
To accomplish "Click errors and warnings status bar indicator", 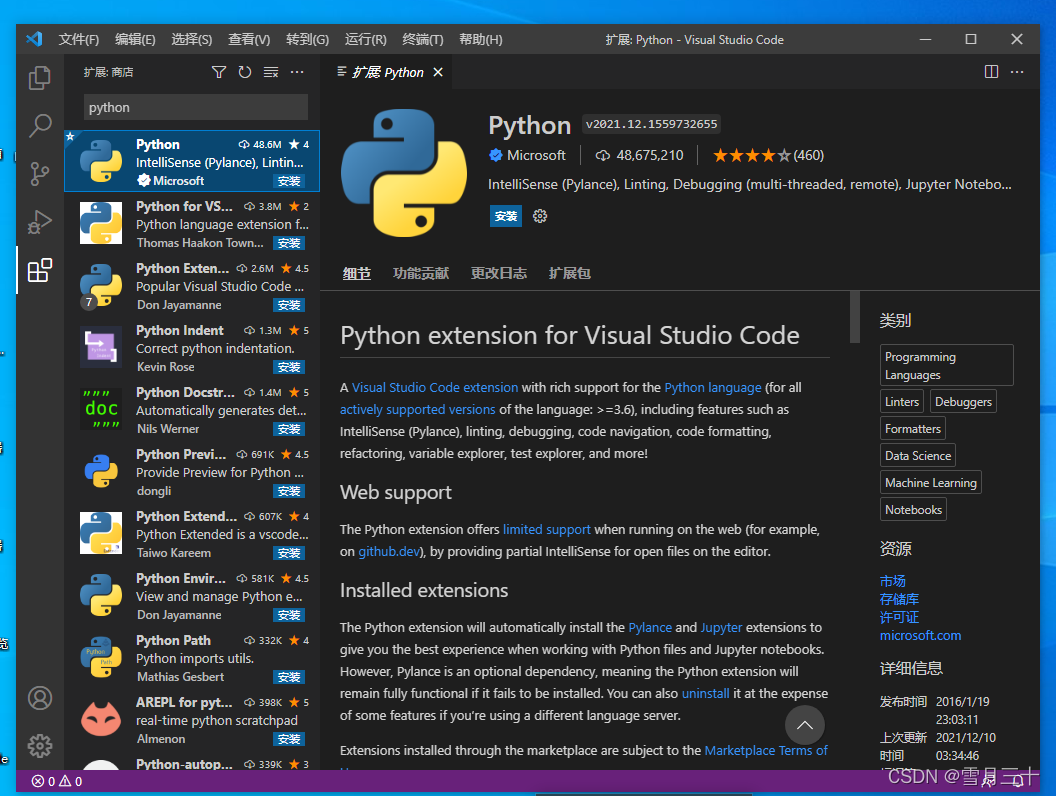I will (57, 781).
